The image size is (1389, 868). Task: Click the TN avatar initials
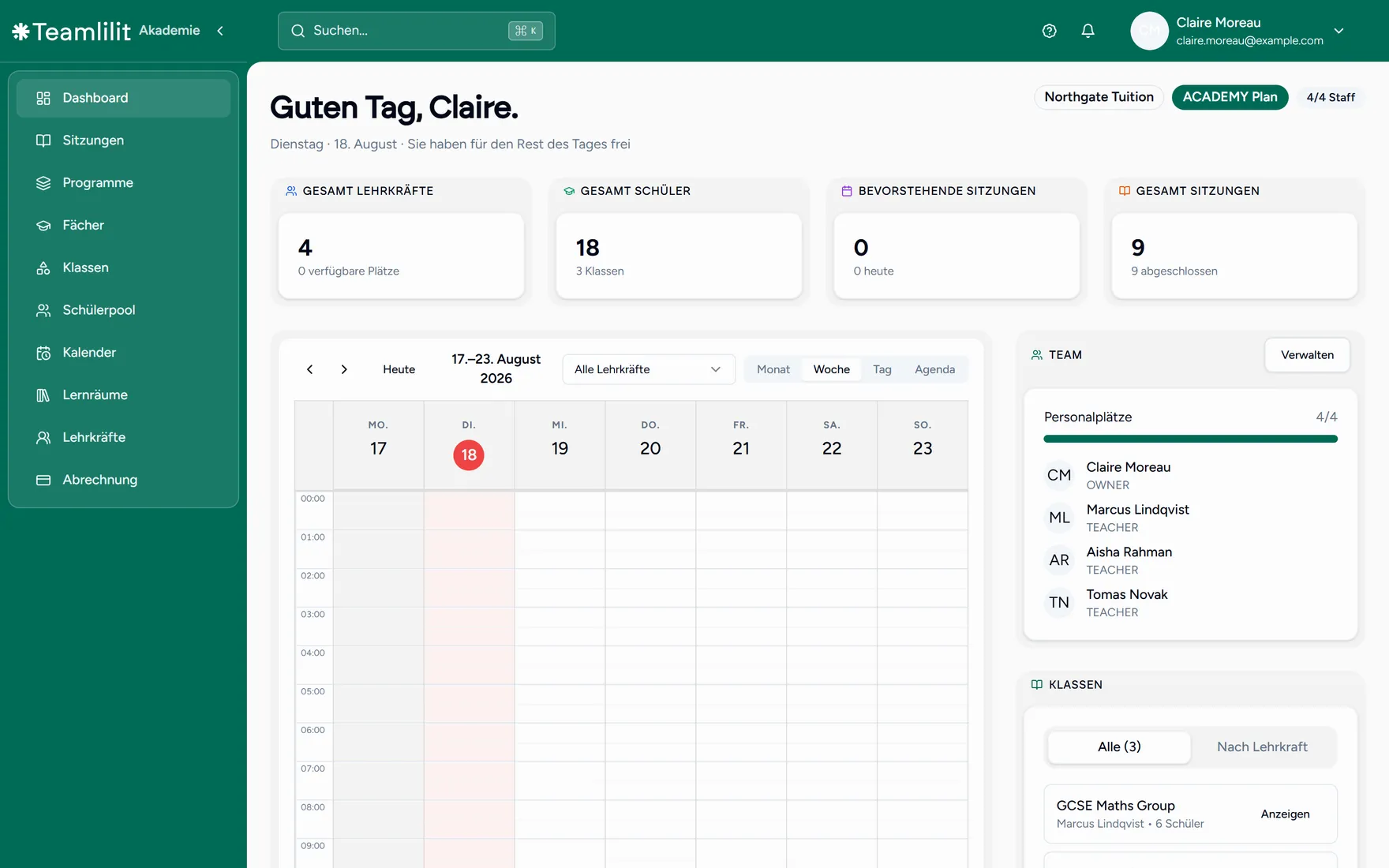[1059, 603]
